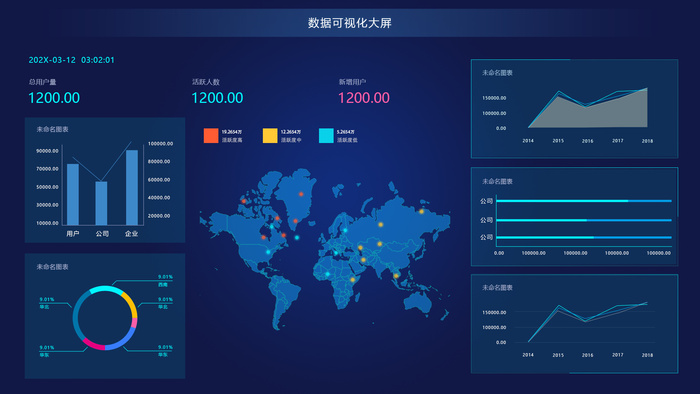Click 2014 on the bottom line chart axis
The width and height of the screenshot is (700, 394).
528,355
